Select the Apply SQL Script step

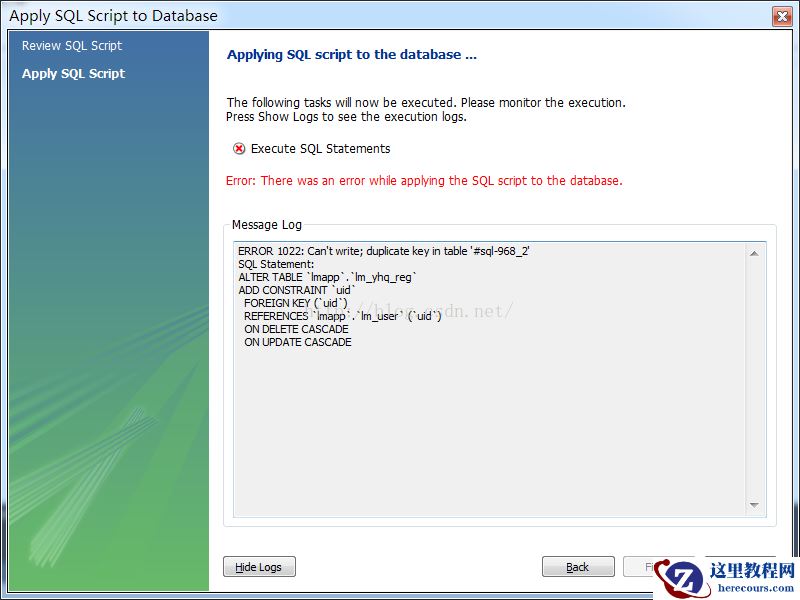pos(73,73)
